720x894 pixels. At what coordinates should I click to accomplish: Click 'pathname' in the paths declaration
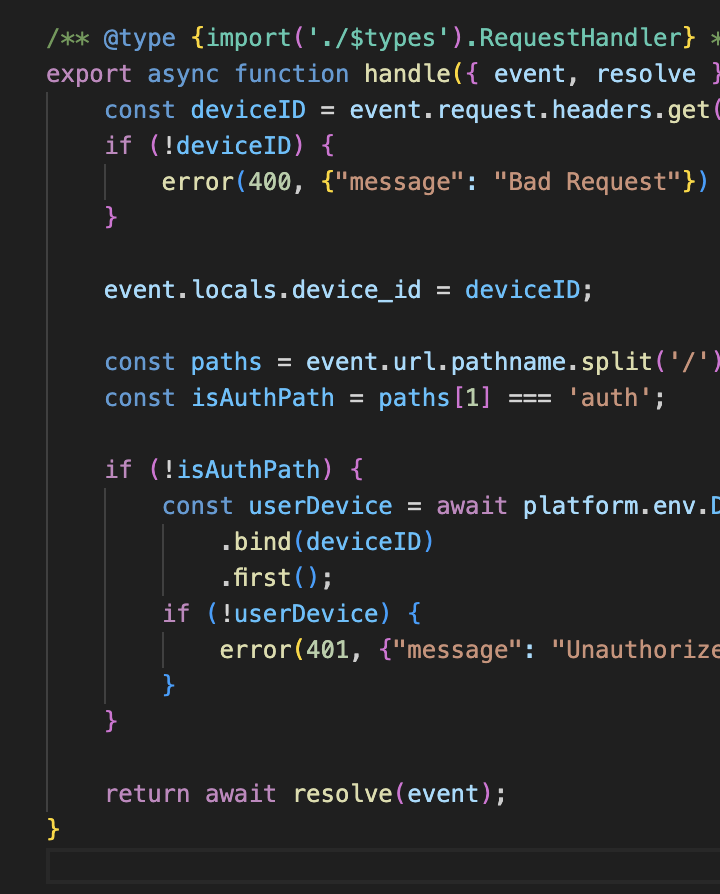tap(508, 362)
